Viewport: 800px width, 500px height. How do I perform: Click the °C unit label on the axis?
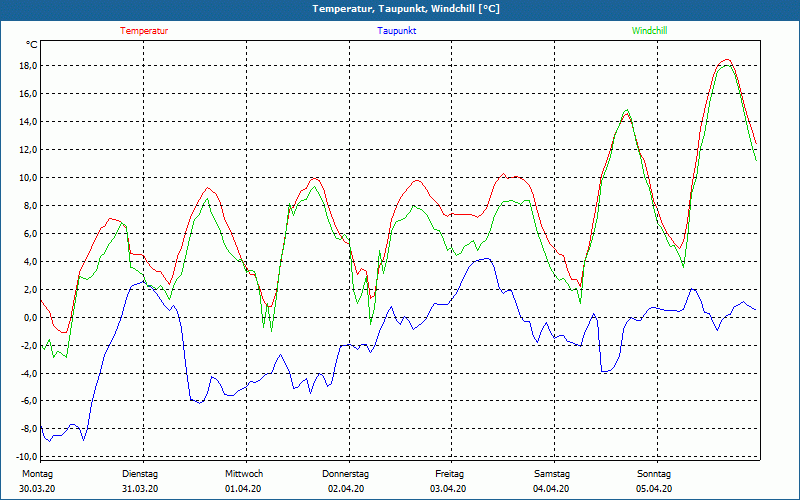pos(32,45)
